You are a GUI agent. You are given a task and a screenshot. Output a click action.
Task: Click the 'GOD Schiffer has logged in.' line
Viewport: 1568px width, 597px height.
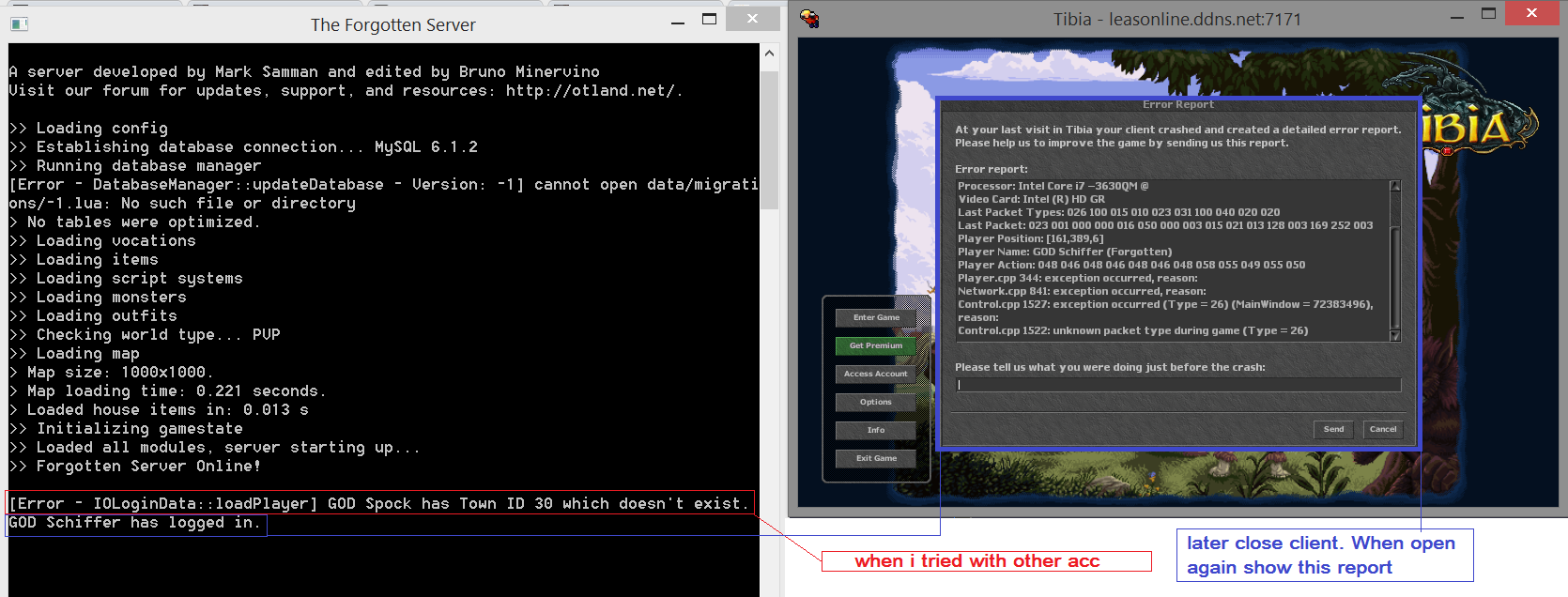135,523
